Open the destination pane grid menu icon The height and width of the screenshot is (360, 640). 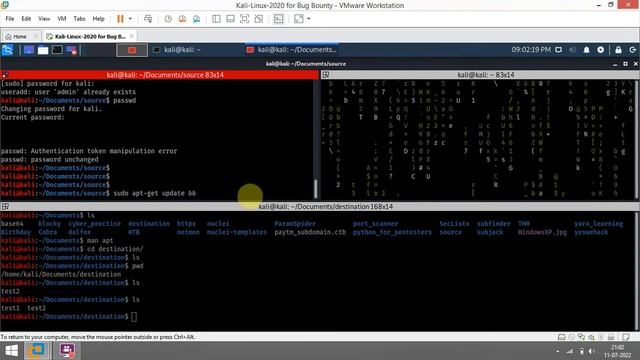pyautogui.click(x=5, y=207)
